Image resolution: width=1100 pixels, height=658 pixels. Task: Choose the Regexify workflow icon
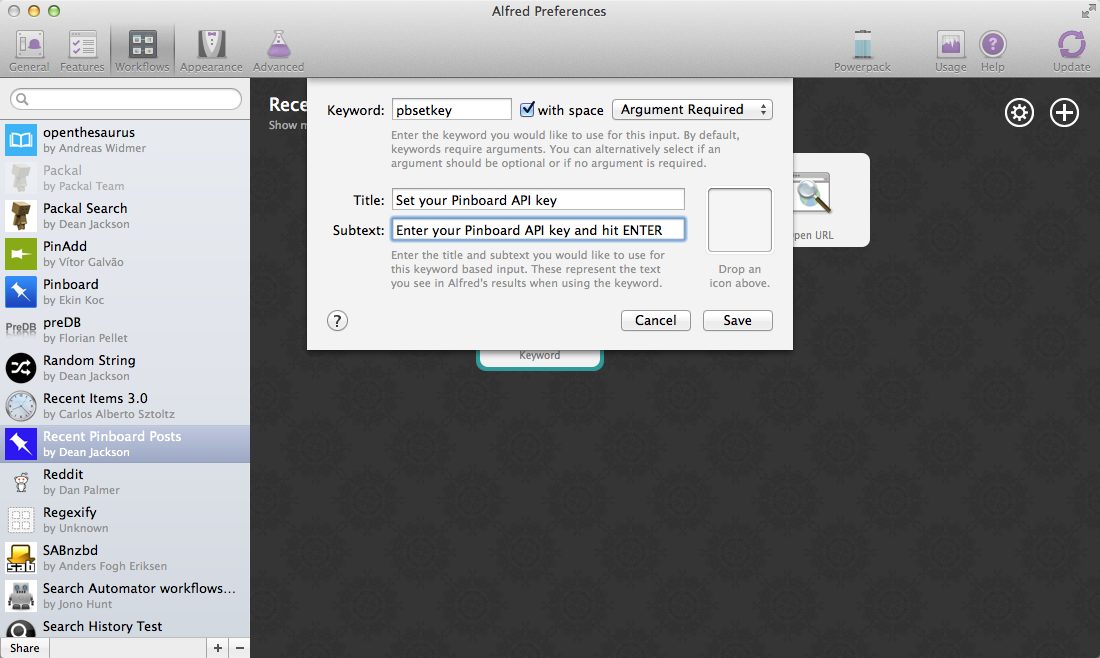pyautogui.click(x=20, y=520)
